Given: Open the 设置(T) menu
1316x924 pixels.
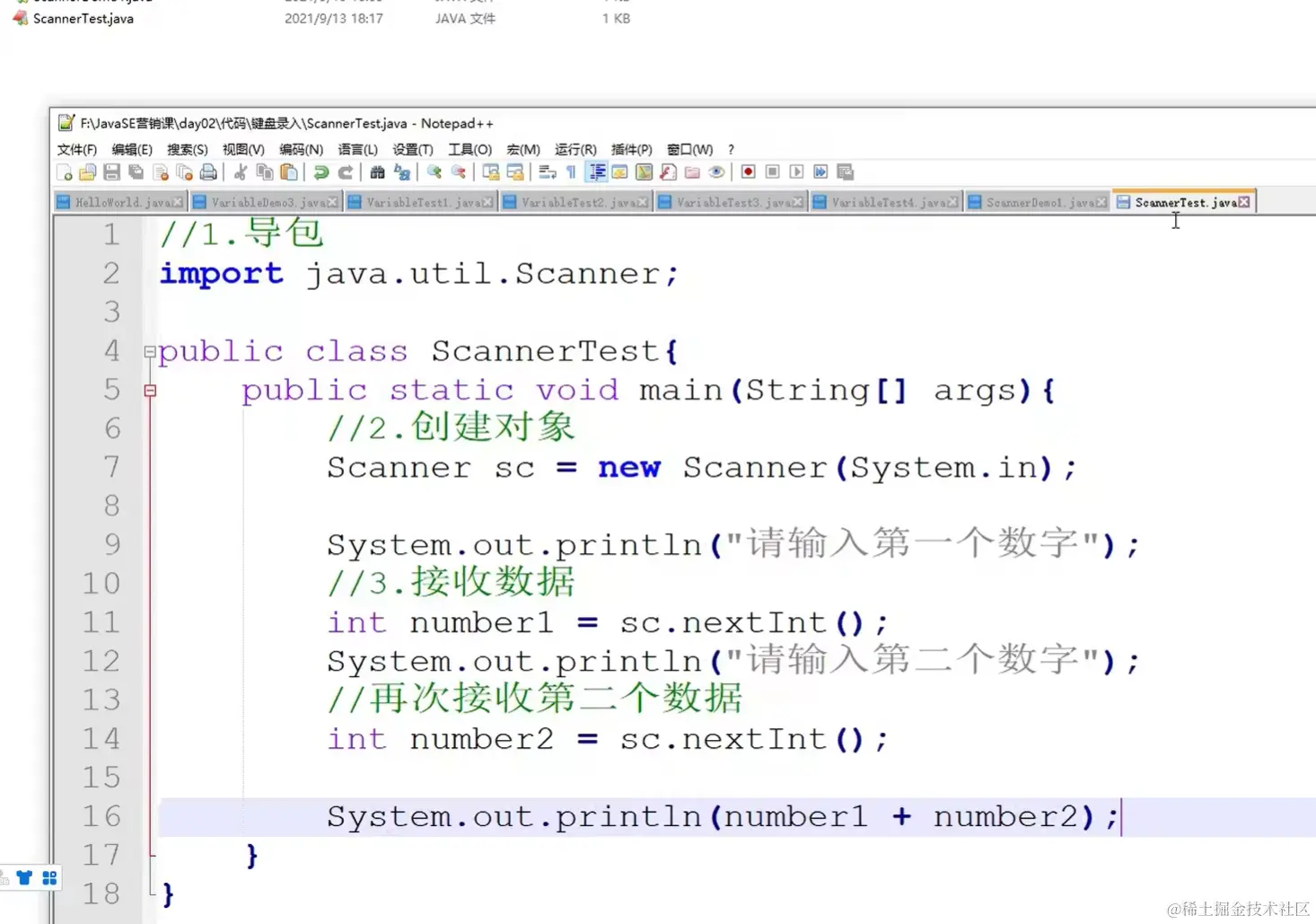Looking at the screenshot, I should coord(413,150).
